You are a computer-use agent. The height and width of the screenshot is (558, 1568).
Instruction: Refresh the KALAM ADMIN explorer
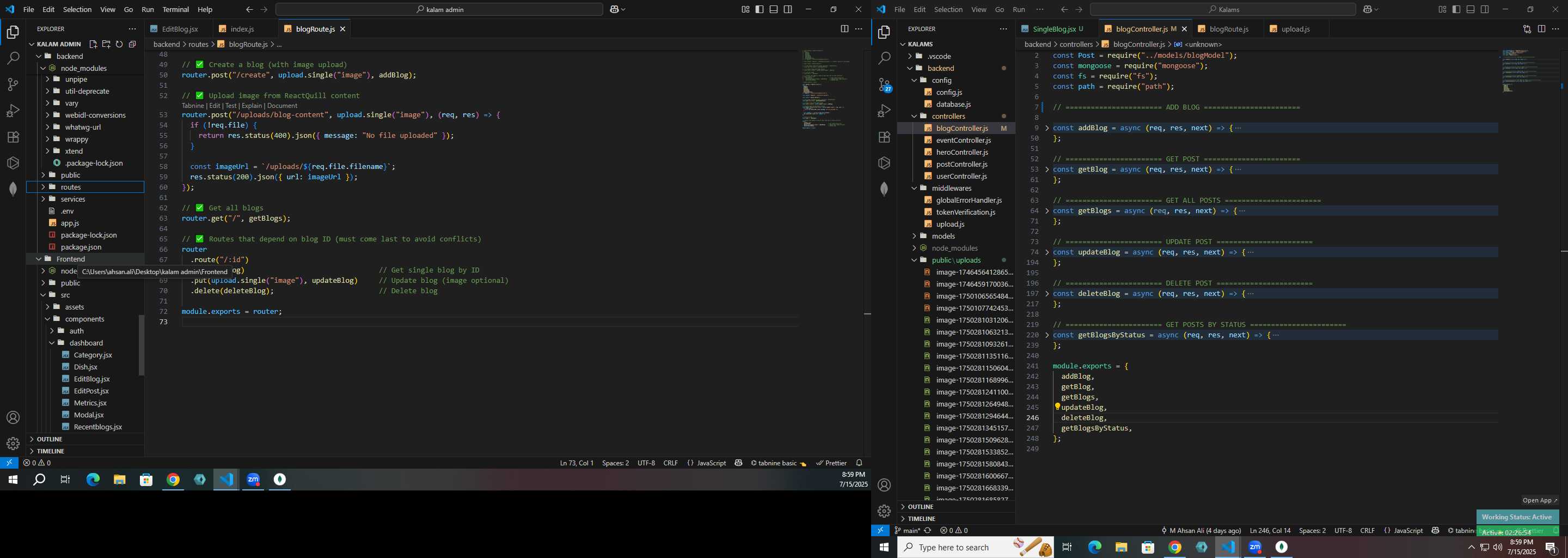[x=119, y=44]
